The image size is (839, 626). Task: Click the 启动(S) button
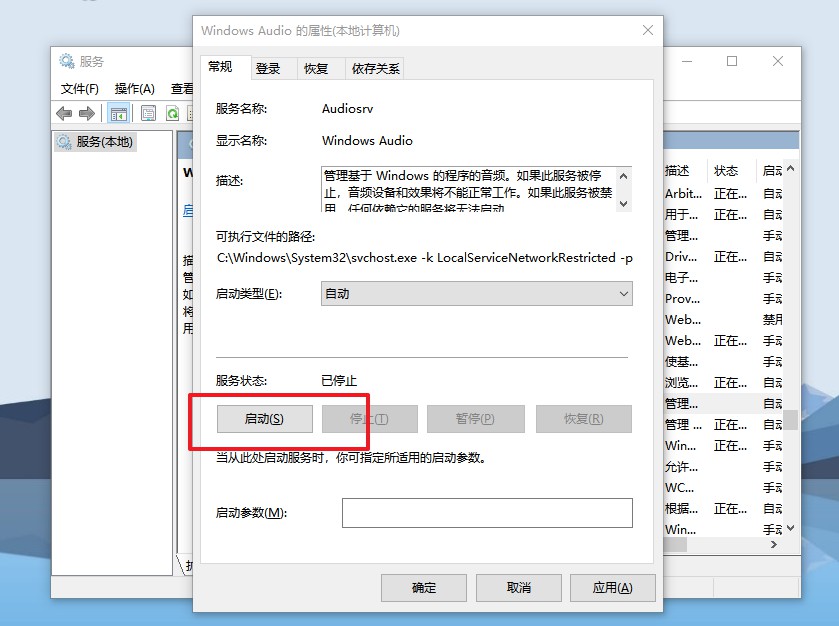pyautogui.click(x=264, y=418)
